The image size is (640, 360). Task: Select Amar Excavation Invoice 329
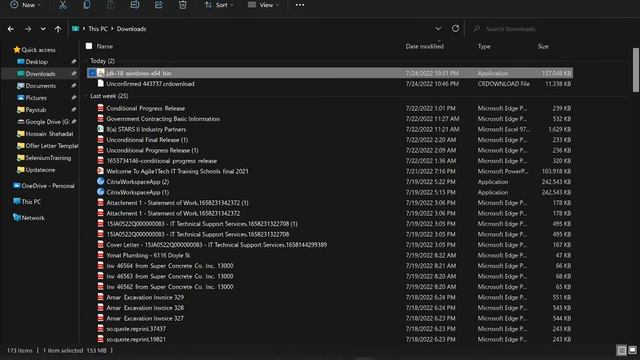[x=145, y=298]
